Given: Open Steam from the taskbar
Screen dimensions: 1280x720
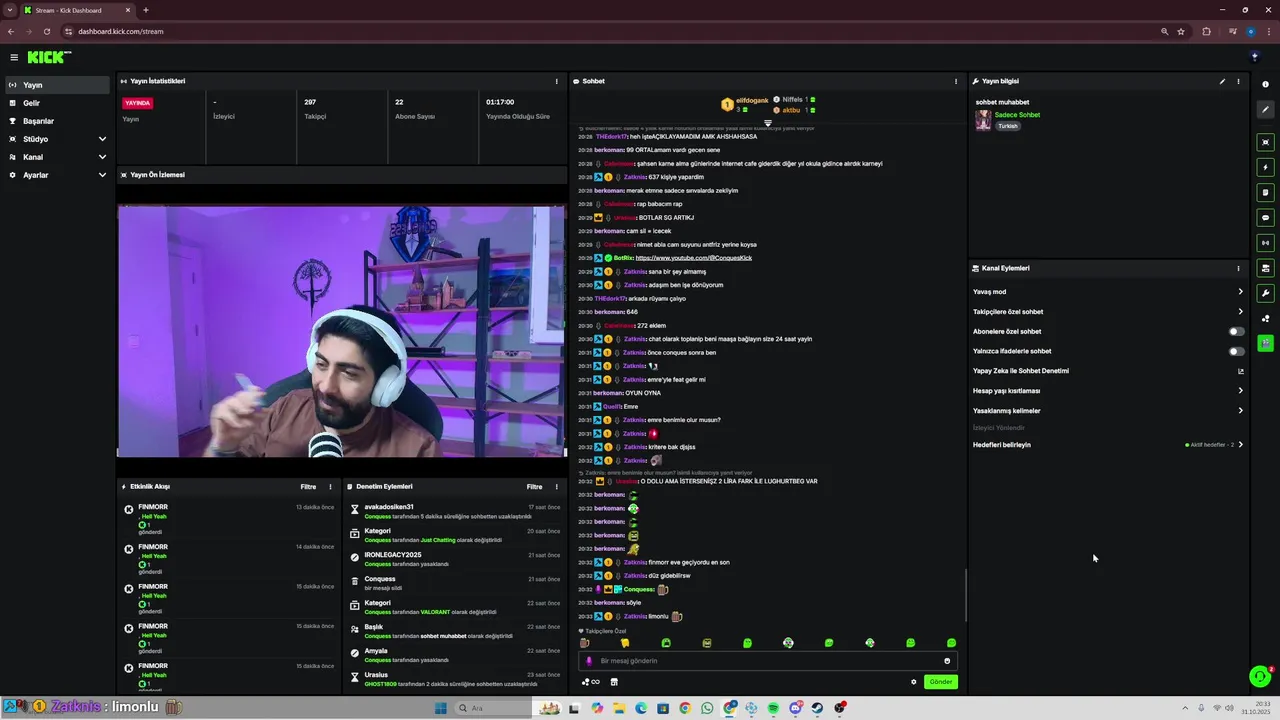Looking at the screenshot, I should [x=817, y=708].
